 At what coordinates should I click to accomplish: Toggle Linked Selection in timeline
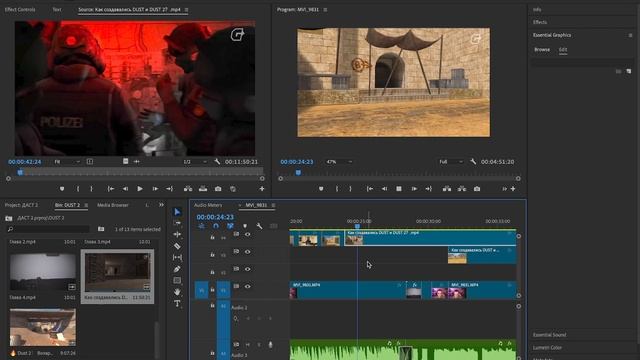[x=230, y=226]
